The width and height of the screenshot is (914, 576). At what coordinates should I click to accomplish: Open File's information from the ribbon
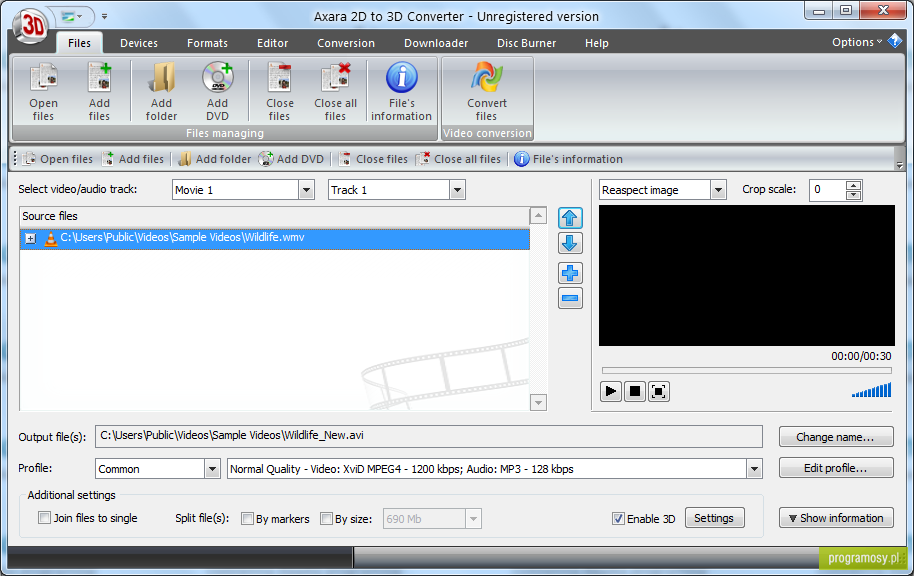pyautogui.click(x=402, y=92)
